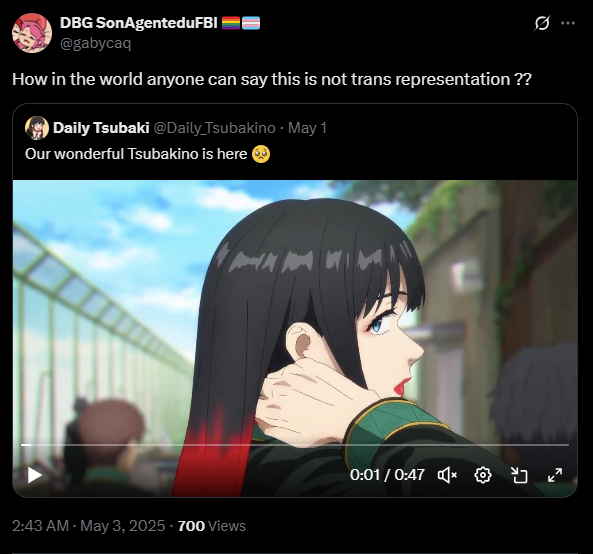
Task: Click the @Daily_Tsubakino handle
Action: click(x=214, y=128)
